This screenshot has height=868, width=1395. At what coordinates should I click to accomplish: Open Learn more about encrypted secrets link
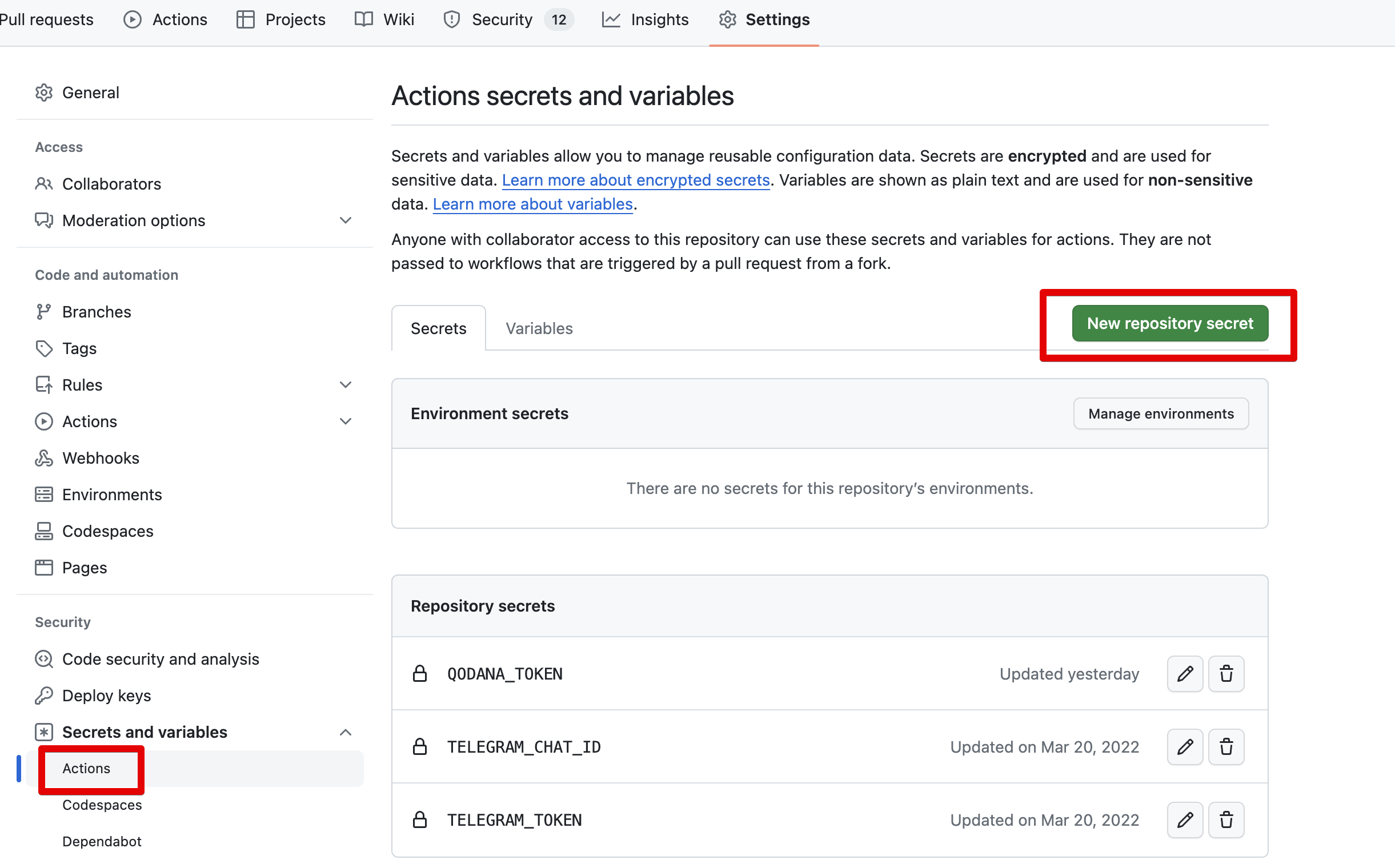(635, 180)
